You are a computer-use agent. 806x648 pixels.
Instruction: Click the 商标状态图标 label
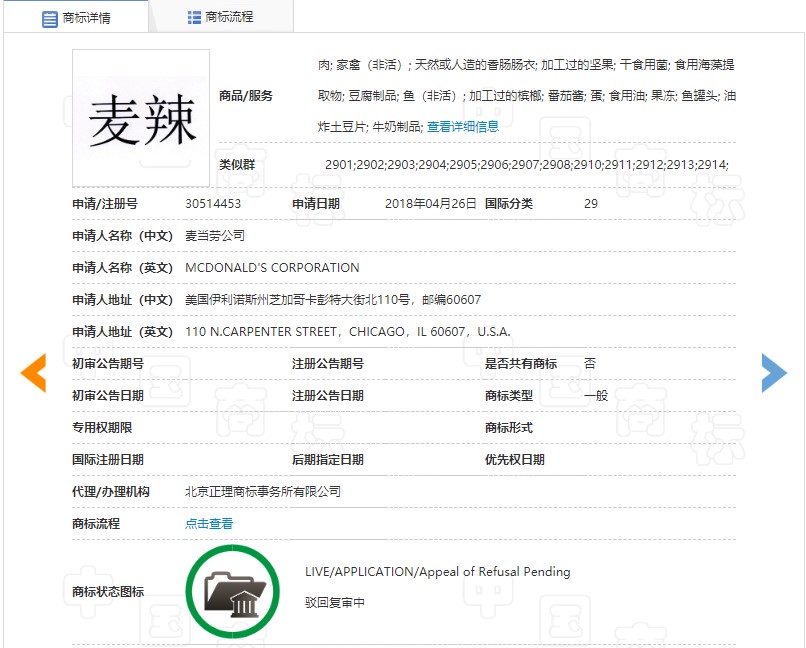(x=108, y=591)
